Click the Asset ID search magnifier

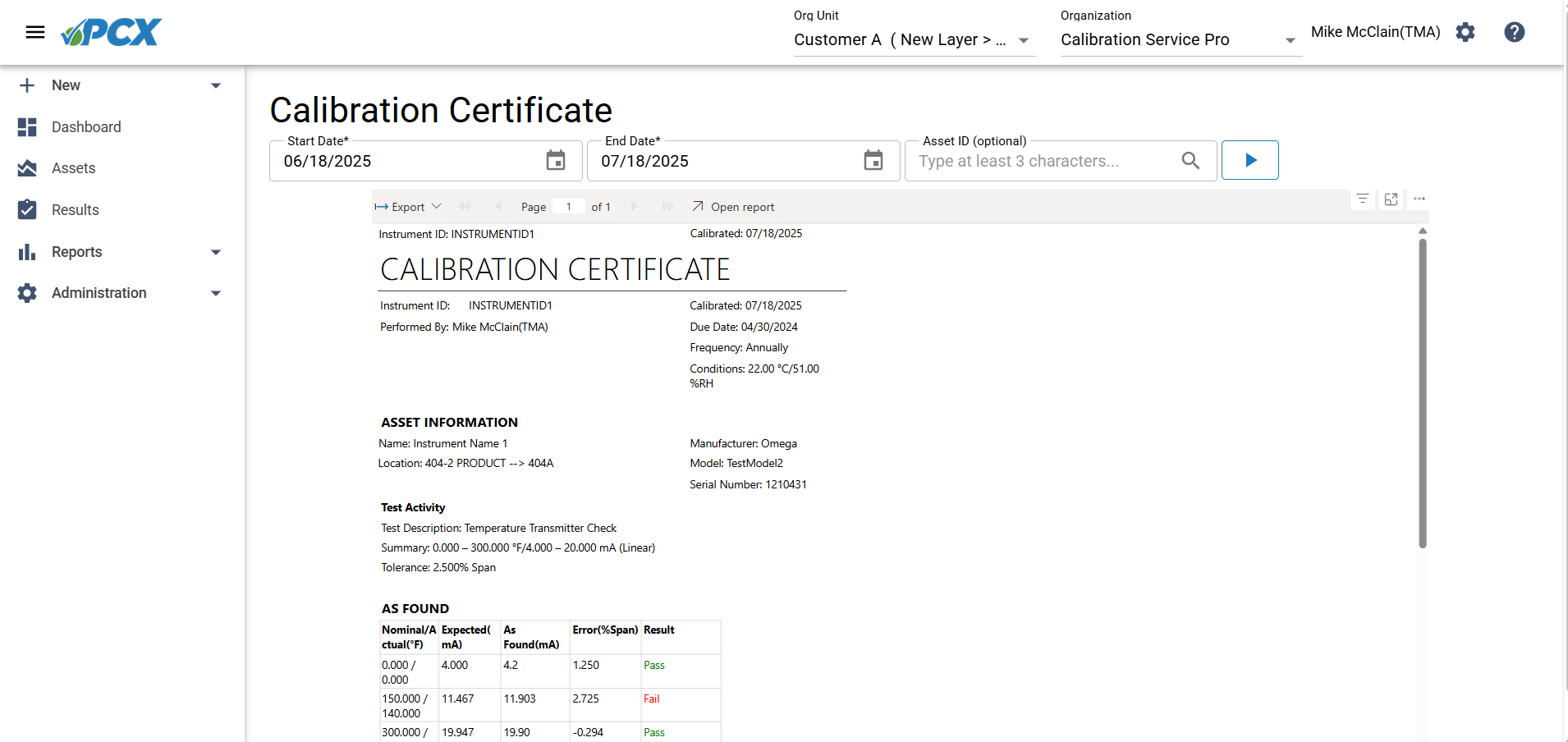[1190, 161]
